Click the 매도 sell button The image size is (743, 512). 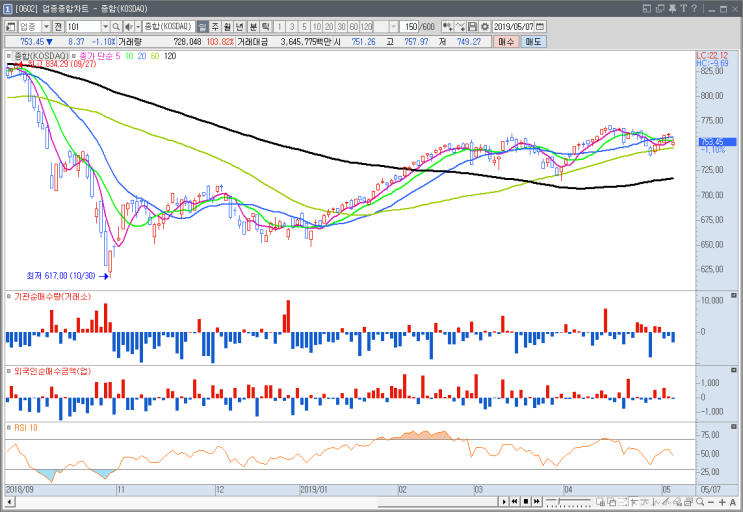coord(533,42)
